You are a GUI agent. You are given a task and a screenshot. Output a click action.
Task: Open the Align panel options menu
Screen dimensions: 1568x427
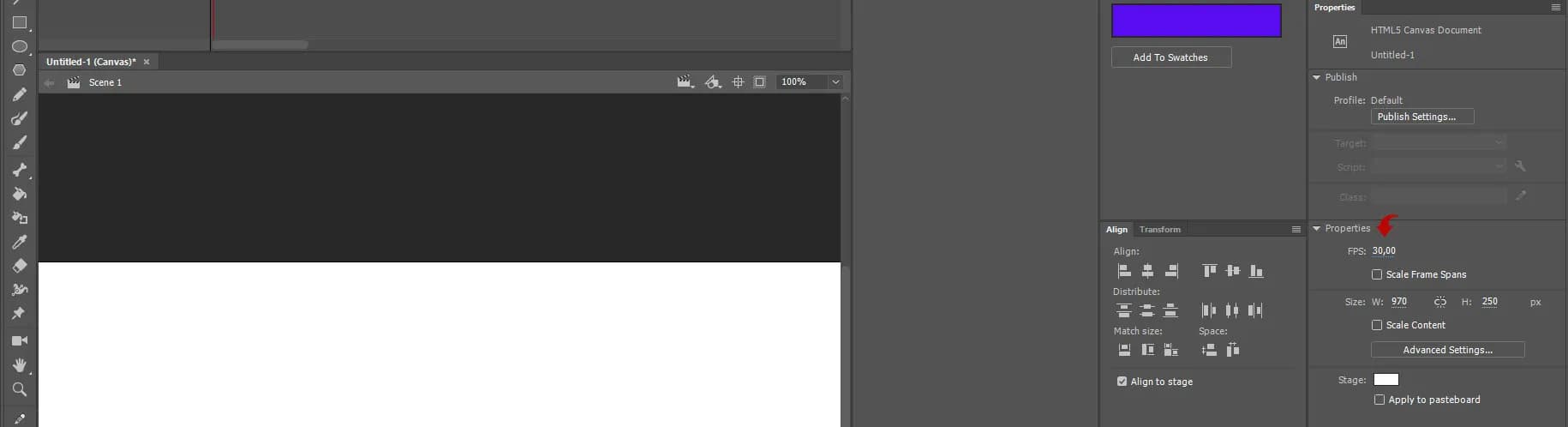[1296, 230]
